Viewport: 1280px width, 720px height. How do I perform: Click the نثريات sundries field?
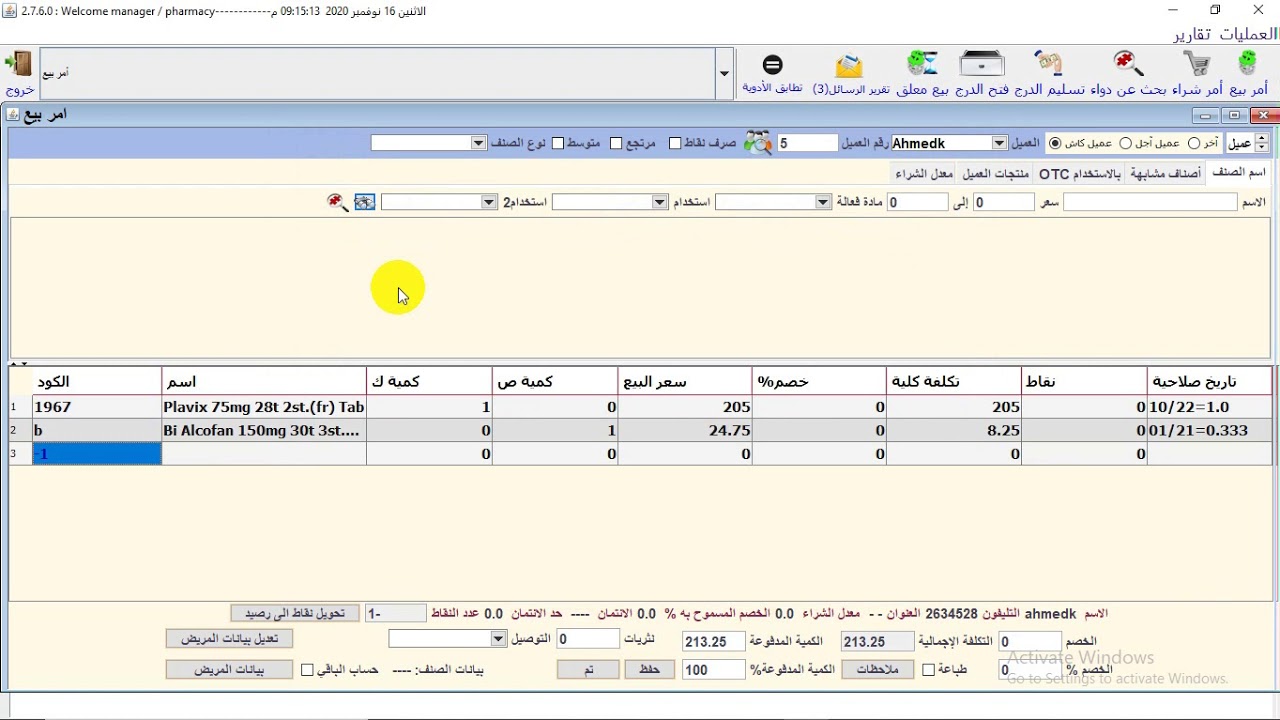[588, 639]
